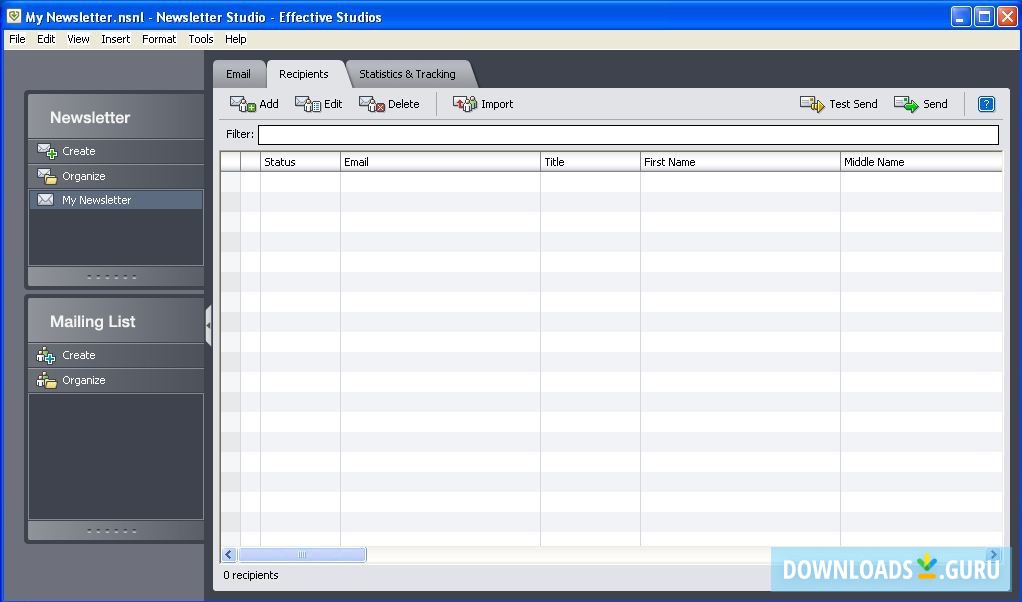Viewport: 1022px width, 602px height.
Task: Sort recipients by the Middle Name column header
Action: pos(922,162)
